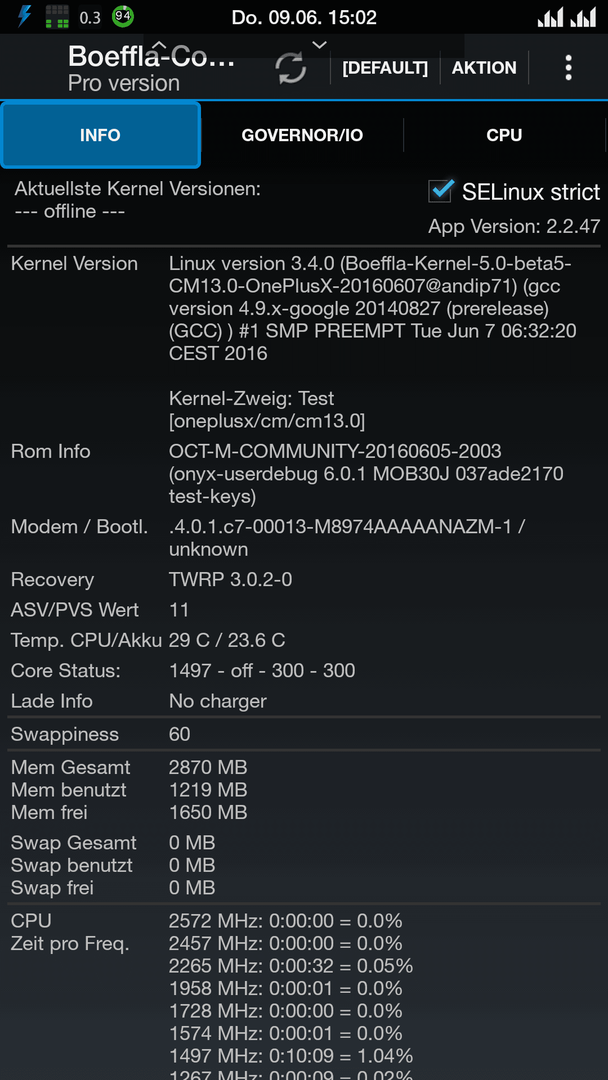Image resolution: width=608 pixels, height=1080 pixels.
Task: Tap the green battery circle showing 94
Action: pyautogui.click(x=123, y=16)
